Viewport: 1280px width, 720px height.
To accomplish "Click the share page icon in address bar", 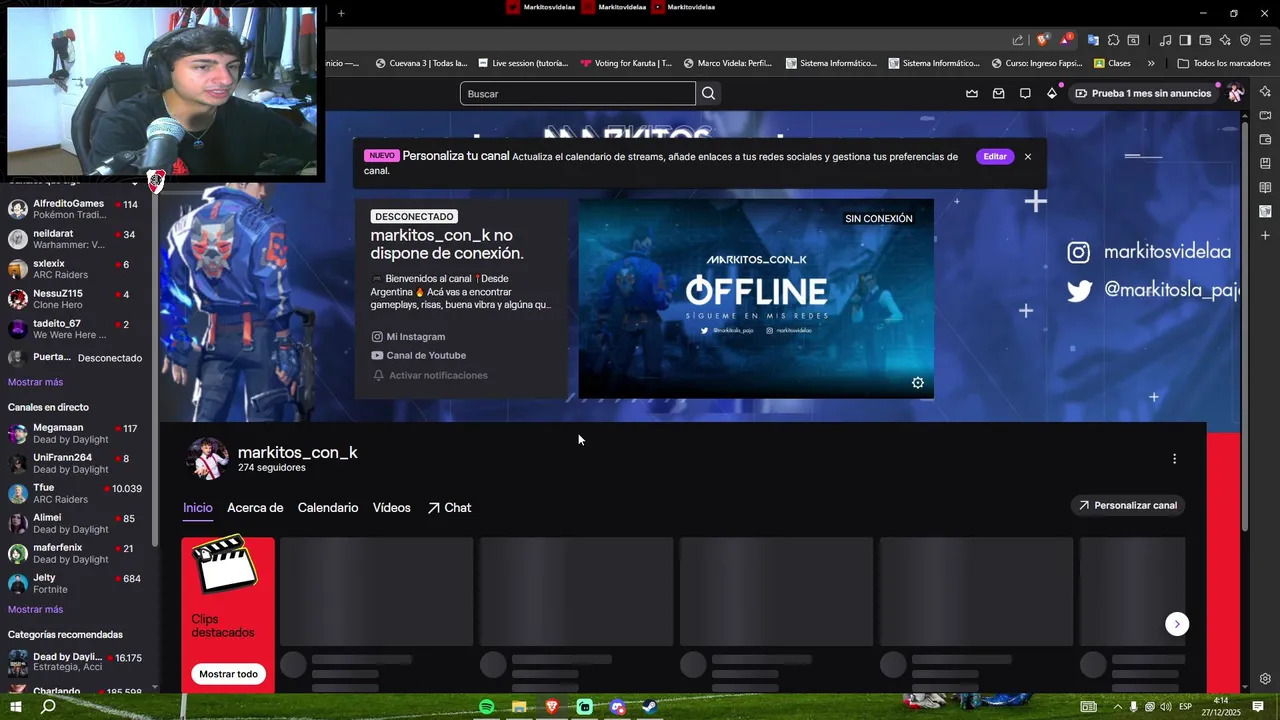I will click(1018, 40).
